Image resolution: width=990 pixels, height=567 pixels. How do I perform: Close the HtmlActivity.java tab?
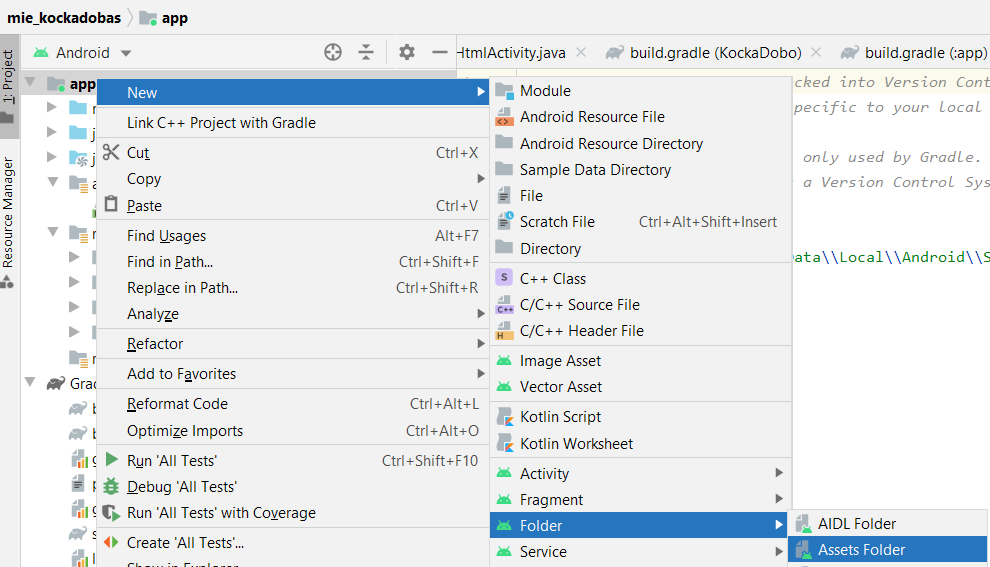(581, 52)
